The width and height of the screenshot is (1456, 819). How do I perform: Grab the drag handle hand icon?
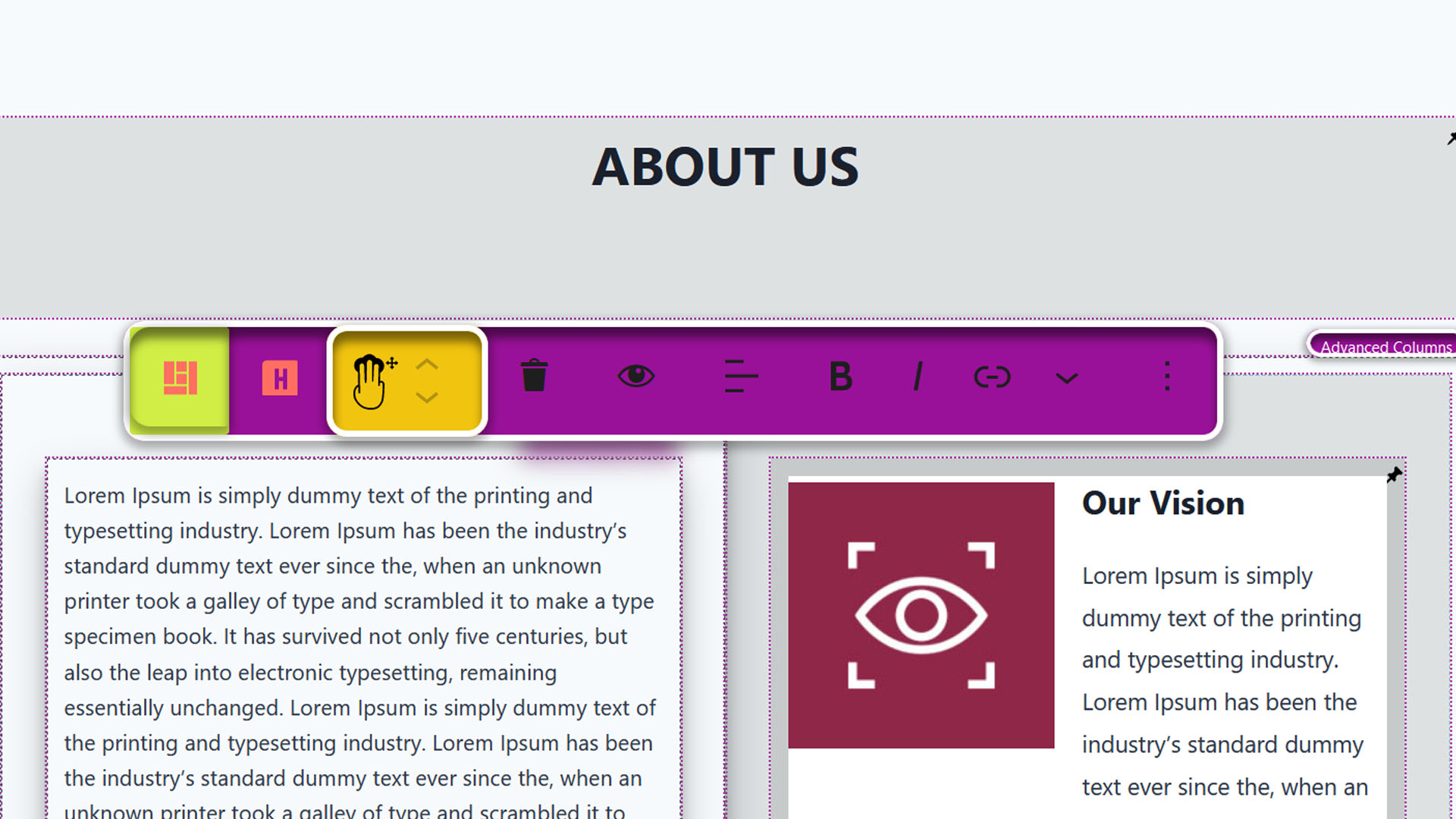point(373,381)
